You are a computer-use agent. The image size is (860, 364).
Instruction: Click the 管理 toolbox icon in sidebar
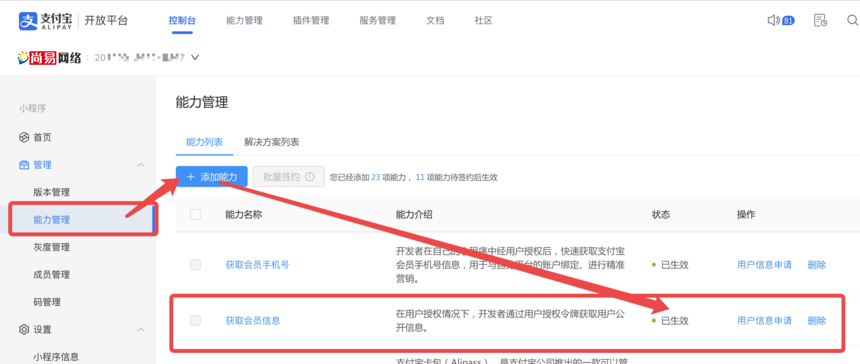pos(24,165)
